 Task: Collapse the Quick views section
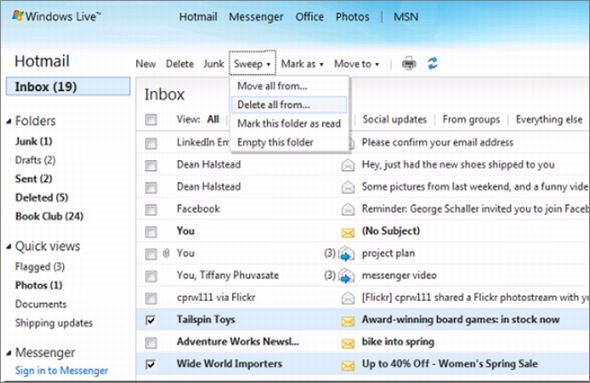[x=9, y=247]
